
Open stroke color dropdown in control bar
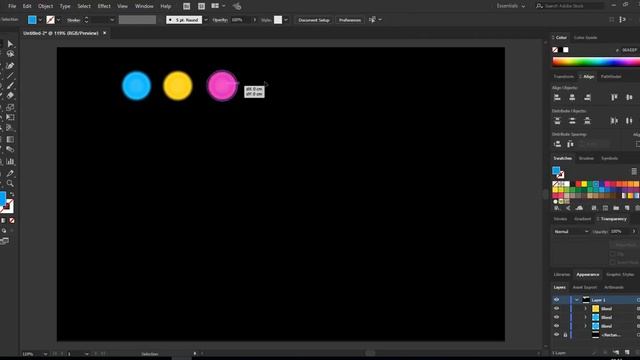tap(58, 20)
